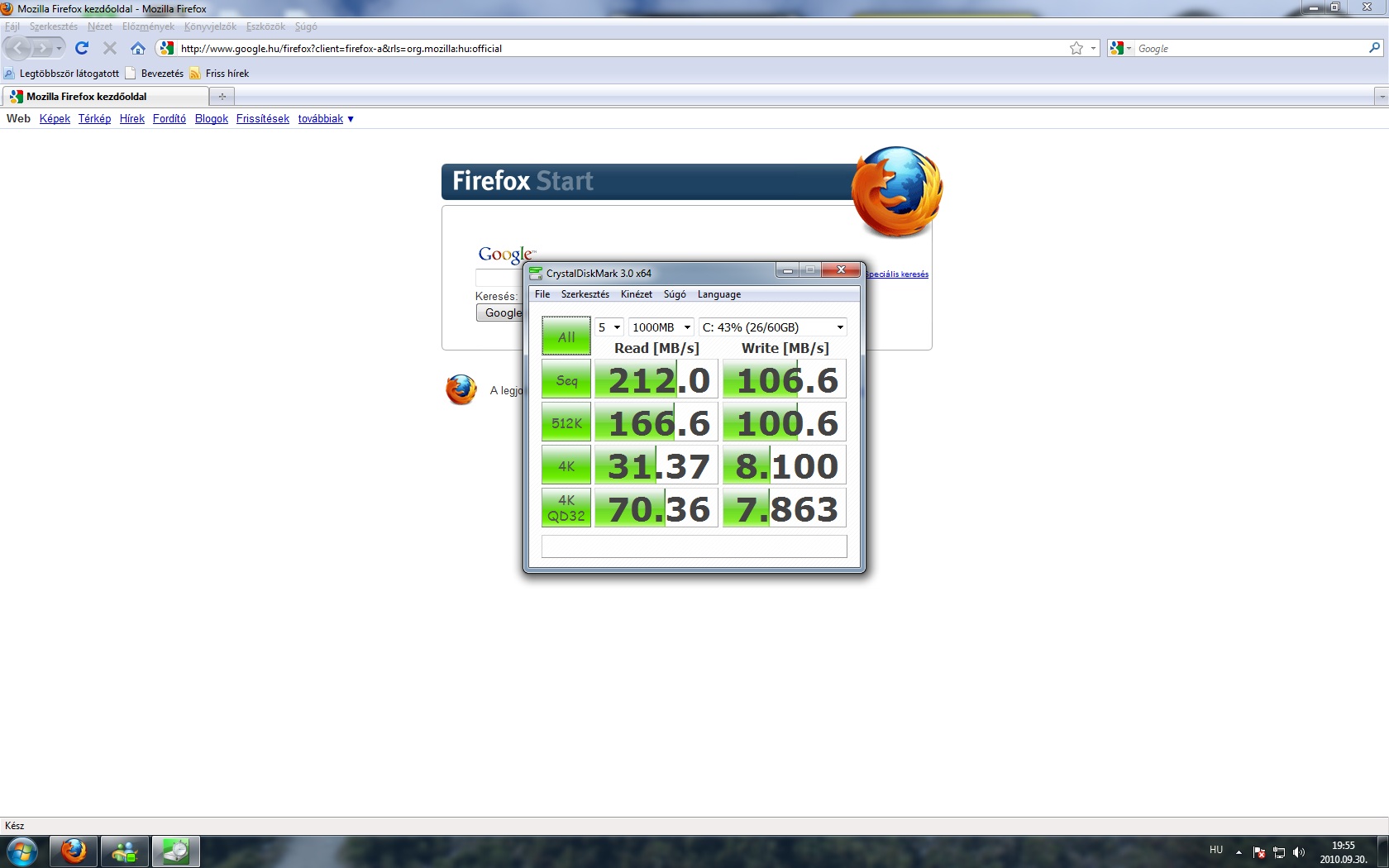
Task: Click the Google search button on start page
Action: [x=500, y=312]
